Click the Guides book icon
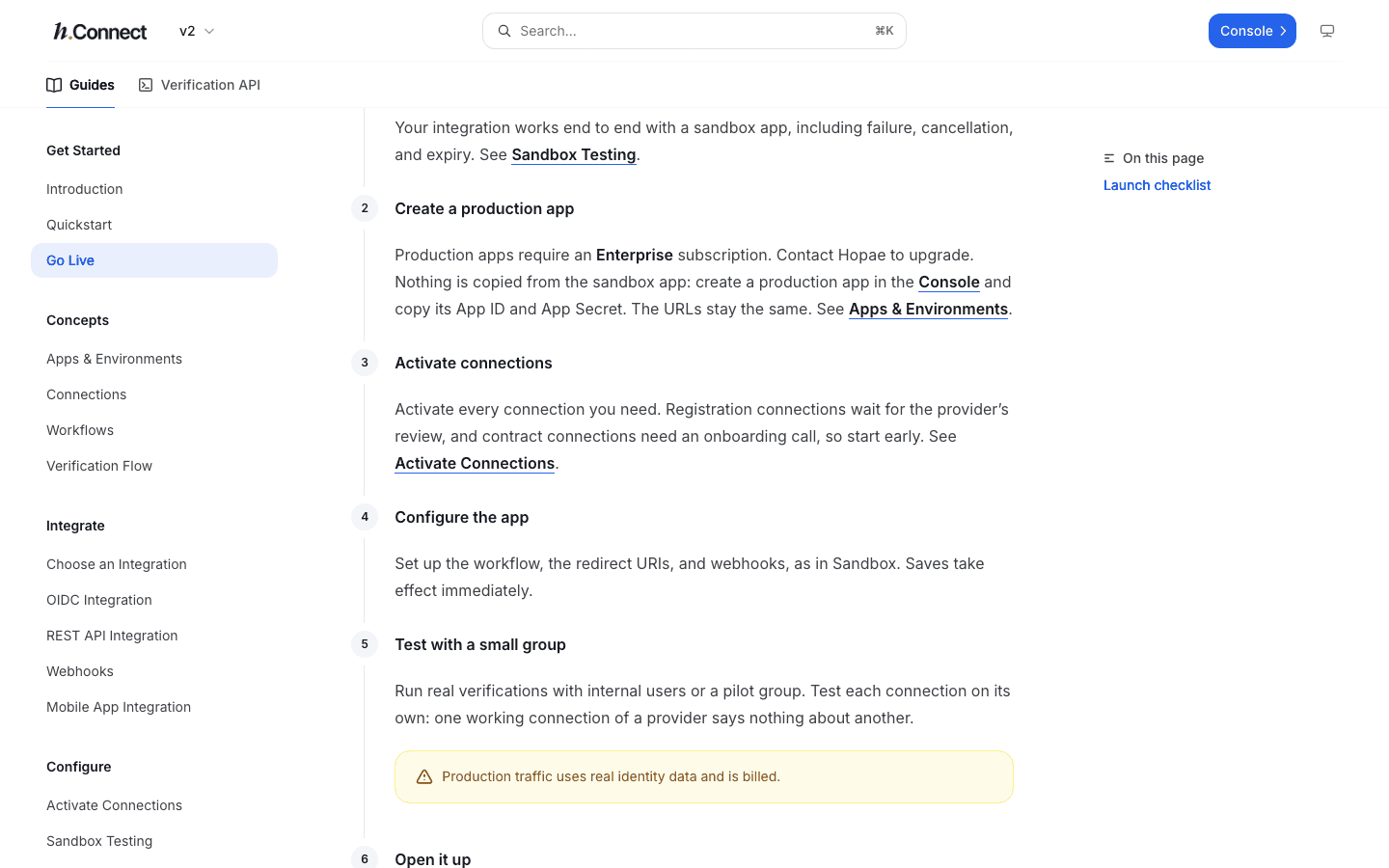Image resolution: width=1389 pixels, height=868 pixels. coord(54,85)
